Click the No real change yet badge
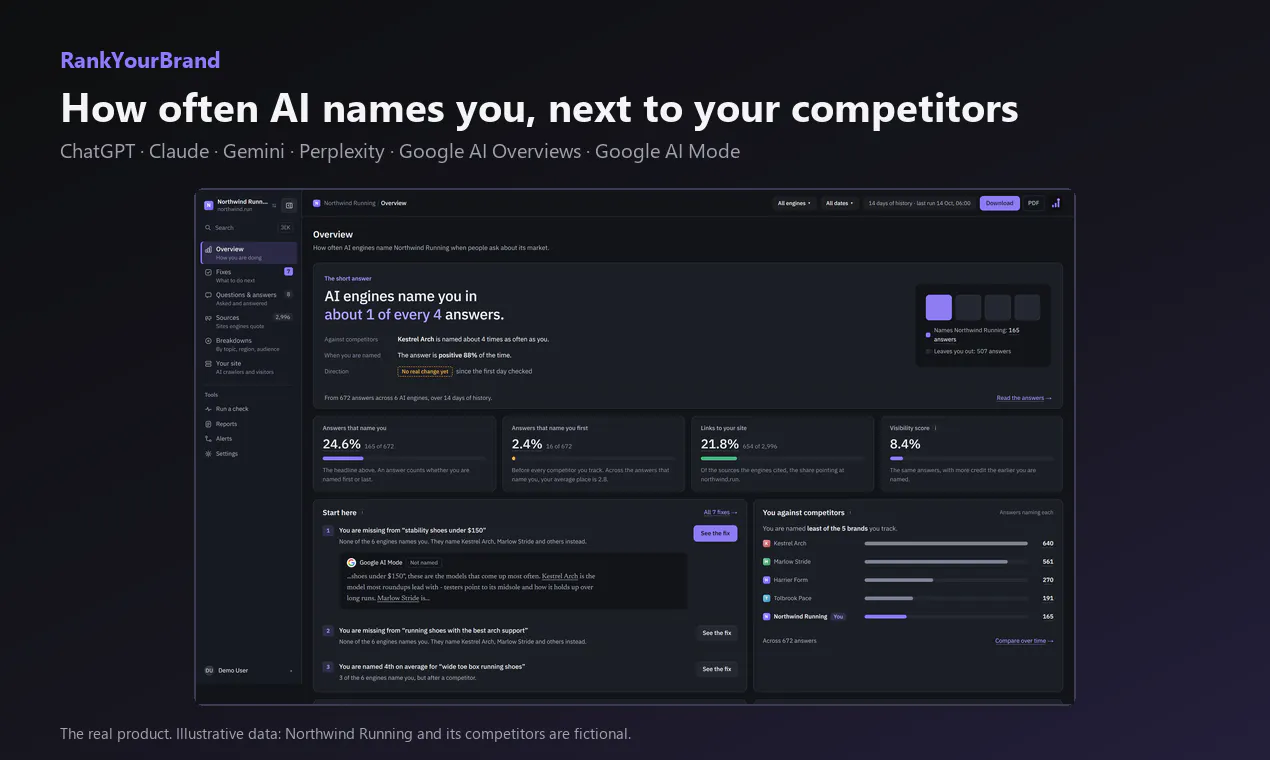This screenshot has height=760, width=1270. (x=425, y=371)
